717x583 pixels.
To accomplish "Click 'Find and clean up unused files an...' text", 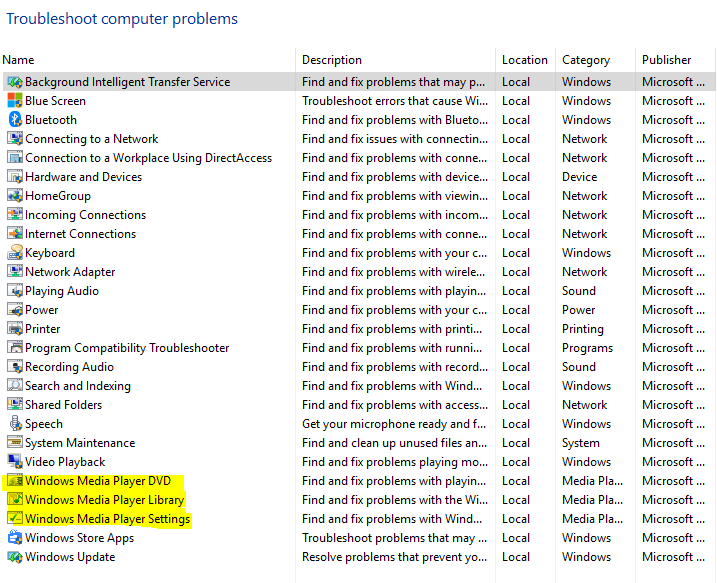I will click(x=394, y=443).
